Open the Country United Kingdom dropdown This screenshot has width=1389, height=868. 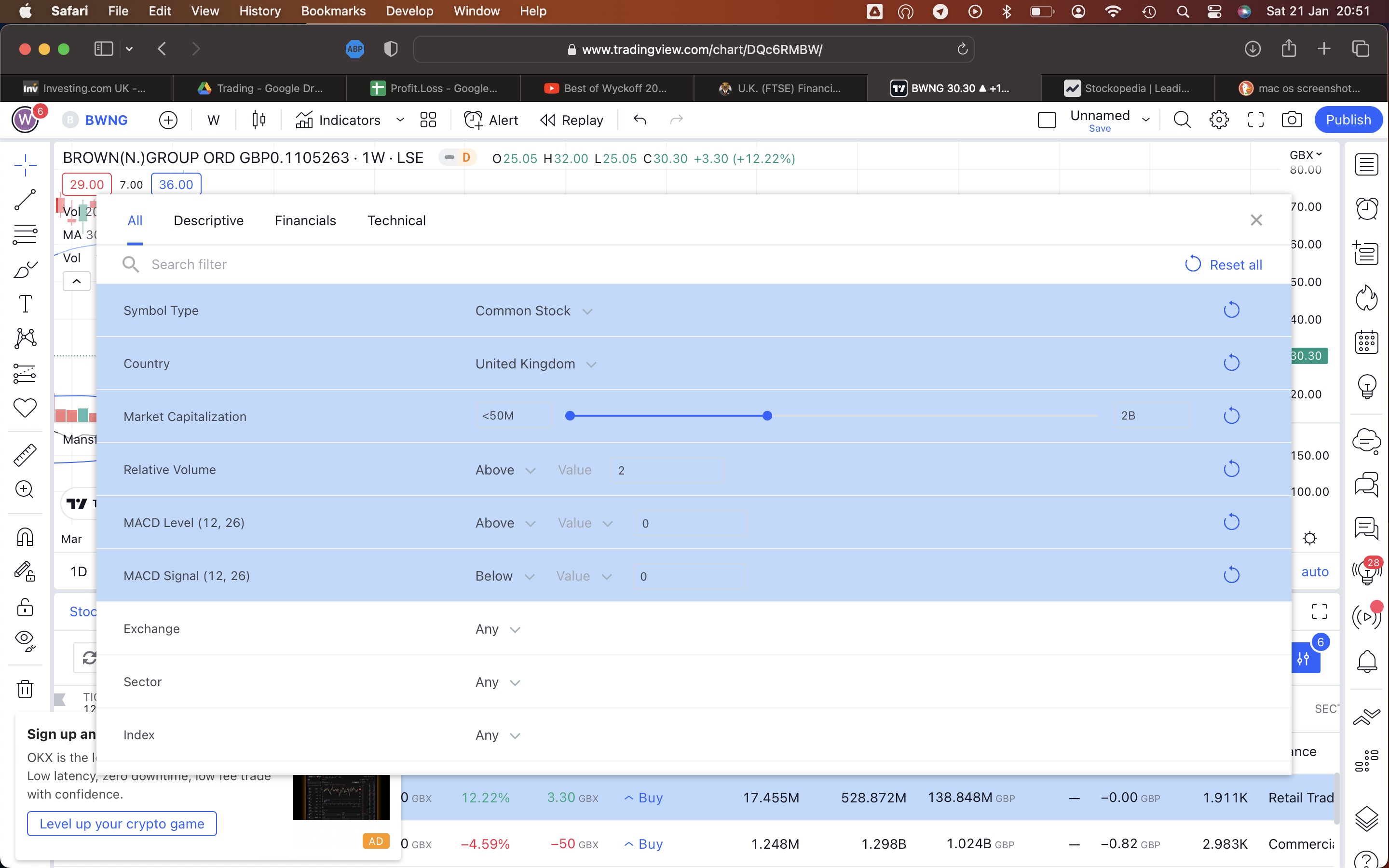pyautogui.click(x=535, y=364)
